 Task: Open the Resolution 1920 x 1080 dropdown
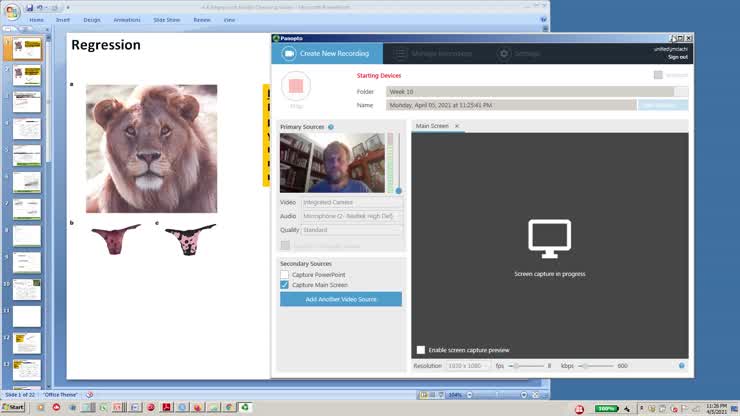pyautogui.click(x=468, y=366)
